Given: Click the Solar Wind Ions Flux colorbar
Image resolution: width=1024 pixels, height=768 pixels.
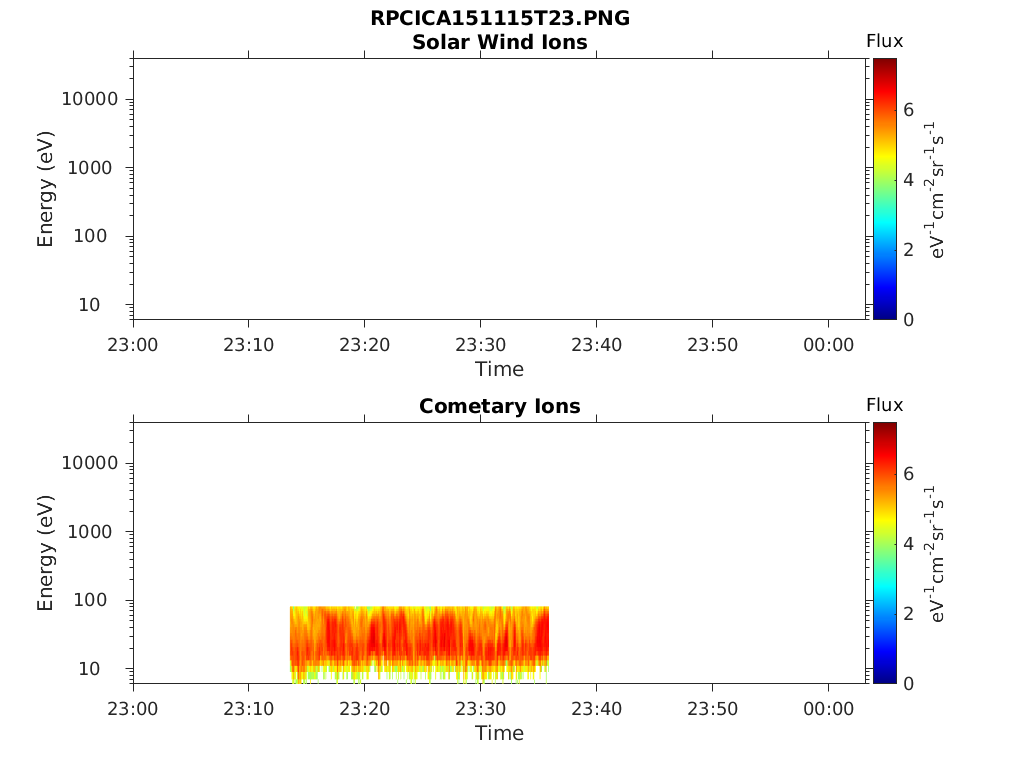Looking at the screenshot, I should pyautogui.click(x=885, y=189).
